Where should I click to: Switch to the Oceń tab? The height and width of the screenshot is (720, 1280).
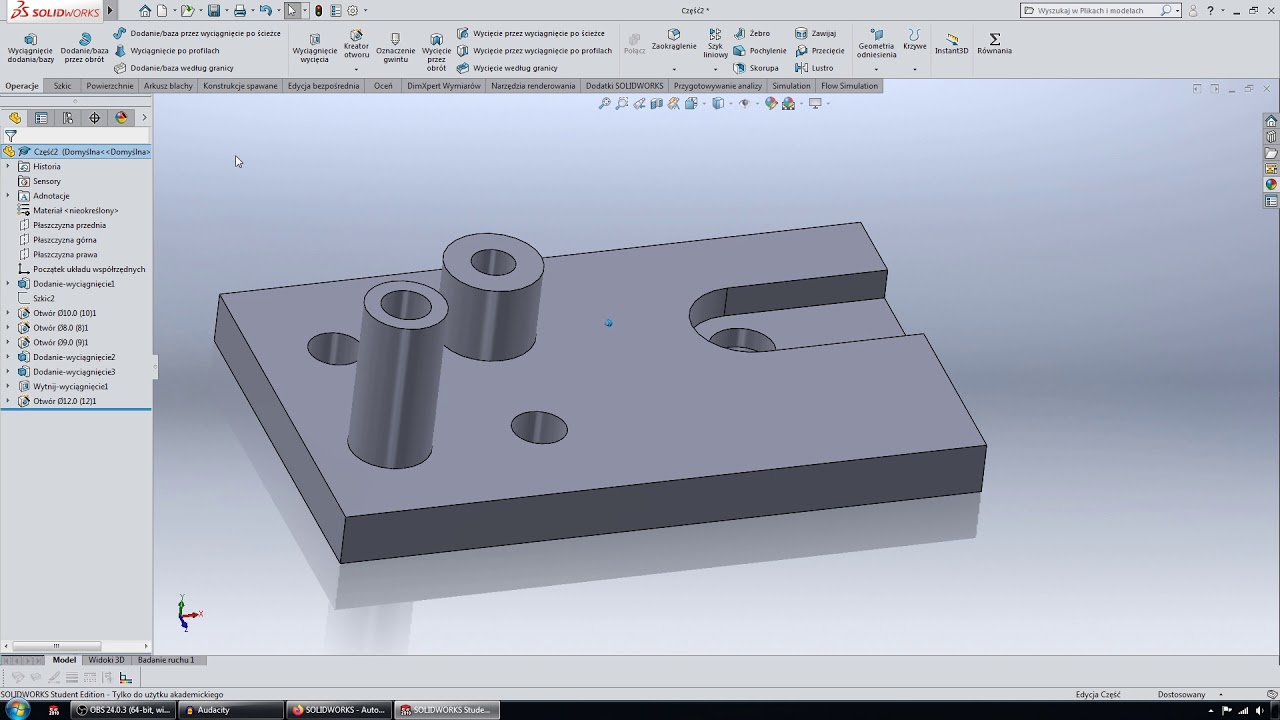point(383,86)
